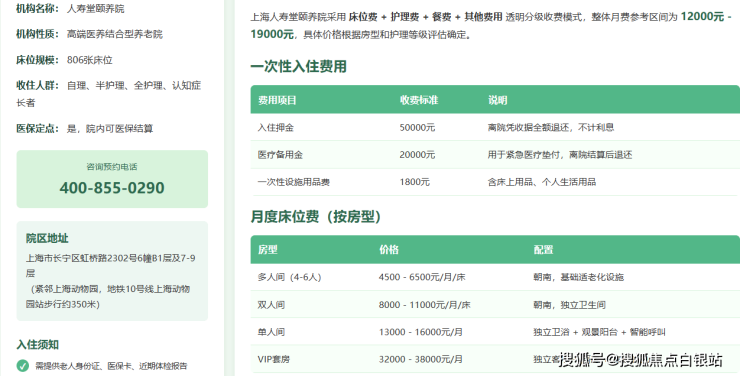Screen dimensions: 740x376
Task: Click the 双人间 row label
Action: coord(271,305)
